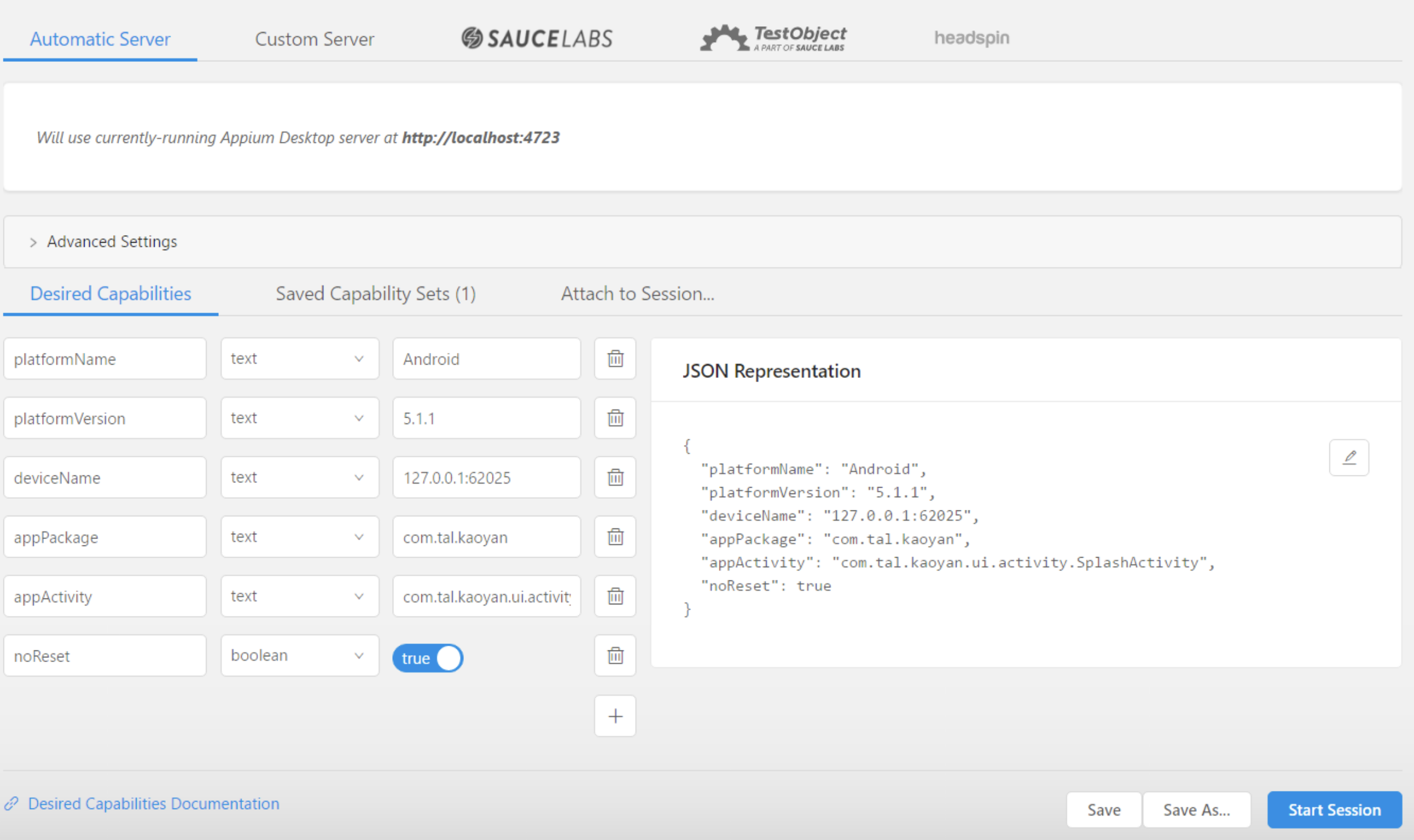
Task: Remove the appActivity capability row
Action: [x=615, y=596]
